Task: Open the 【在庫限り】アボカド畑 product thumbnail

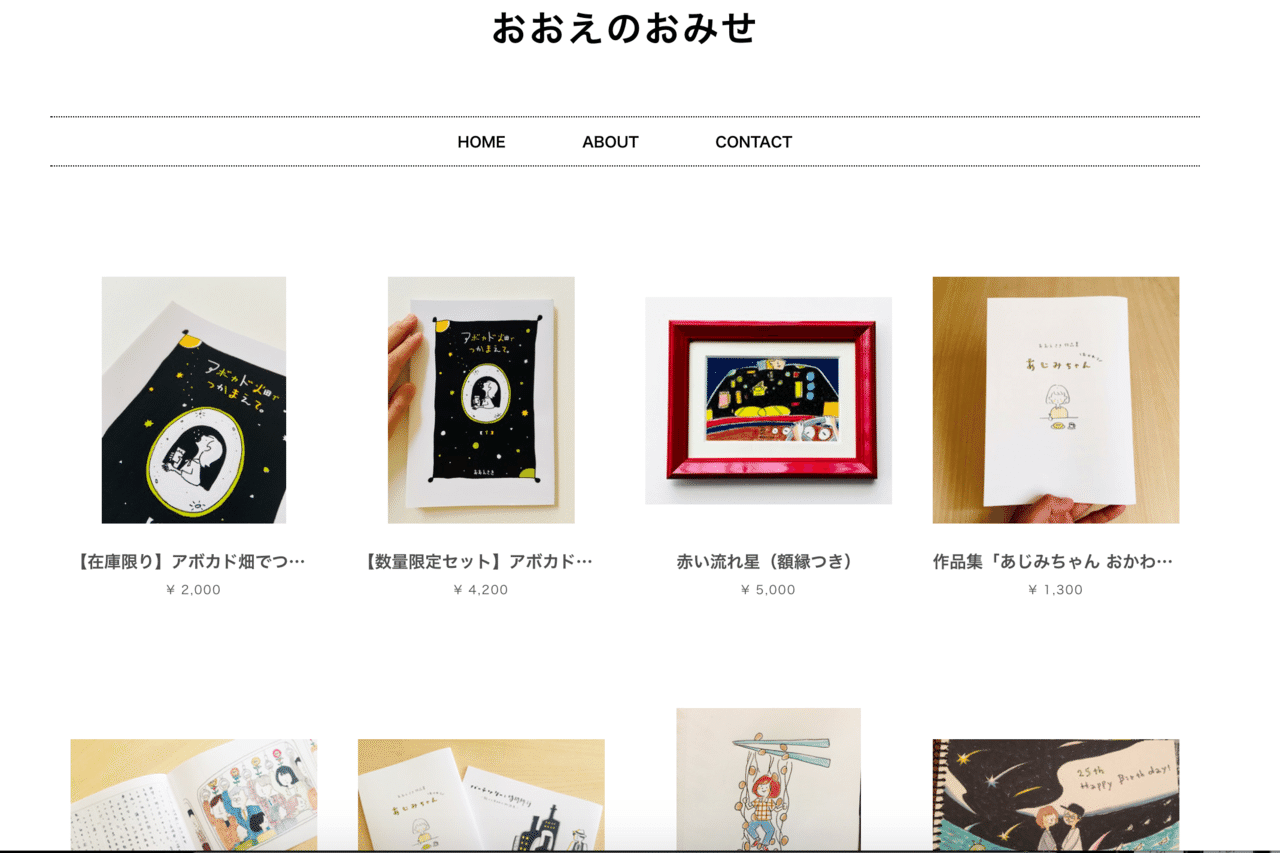Action: tap(194, 400)
